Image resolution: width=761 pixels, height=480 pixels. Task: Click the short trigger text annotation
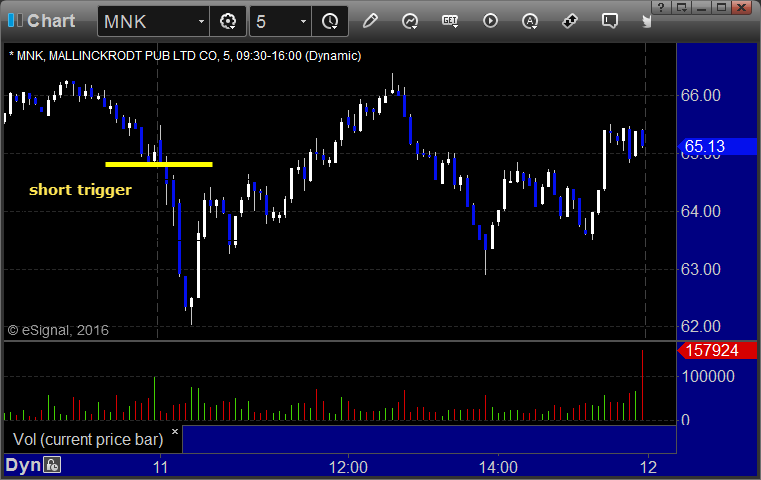point(80,189)
